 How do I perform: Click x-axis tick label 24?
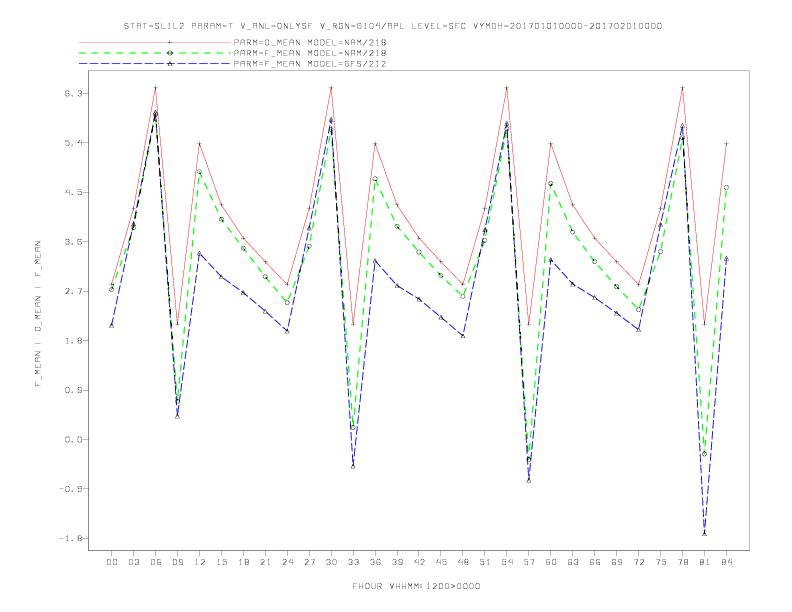point(287,562)
